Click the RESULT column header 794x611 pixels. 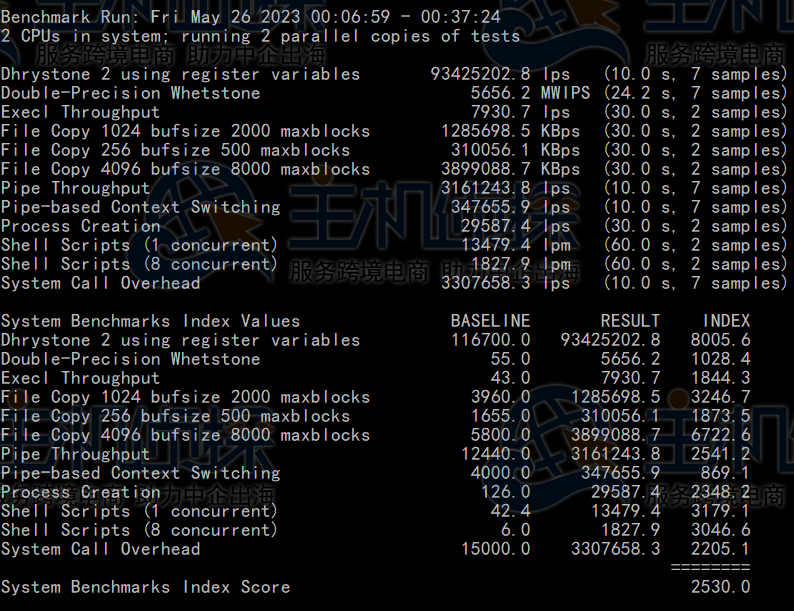coord(630,321)
